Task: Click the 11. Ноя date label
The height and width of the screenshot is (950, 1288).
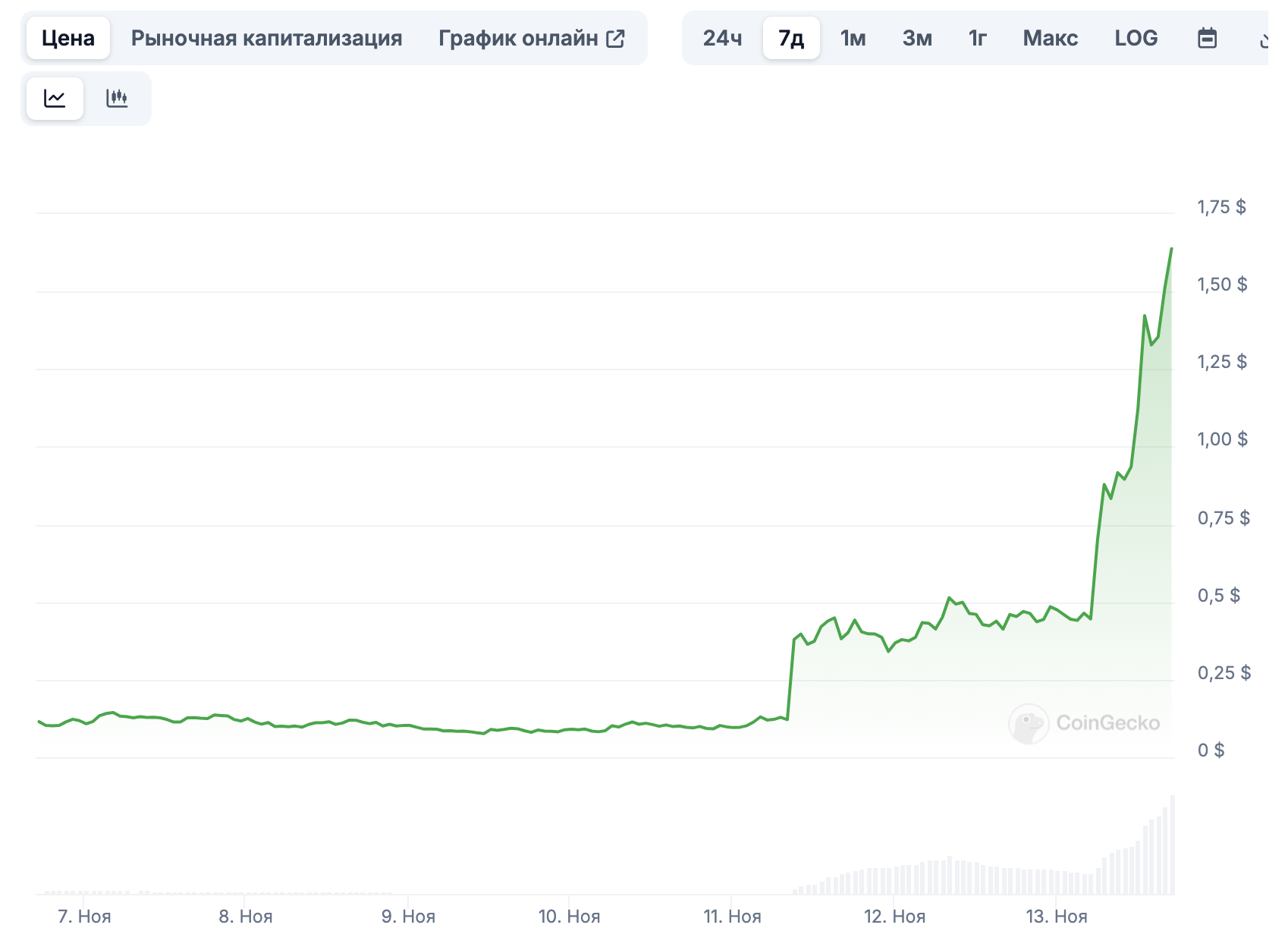Action: pyautogui.click(x=732, y=917)
